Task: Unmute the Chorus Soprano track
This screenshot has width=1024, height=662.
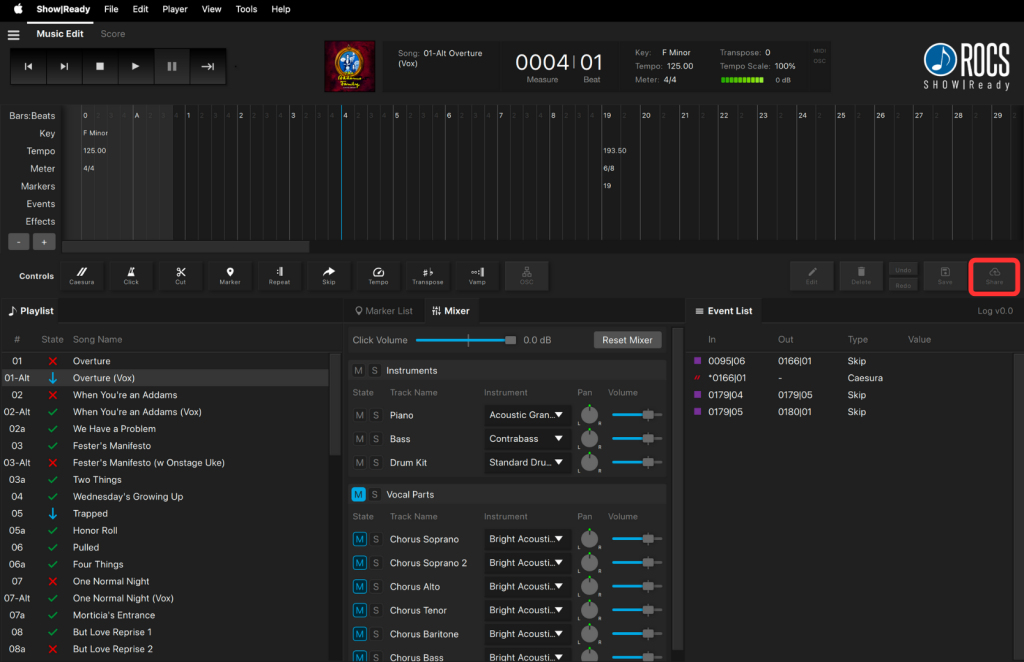Action: click(359, 539)
